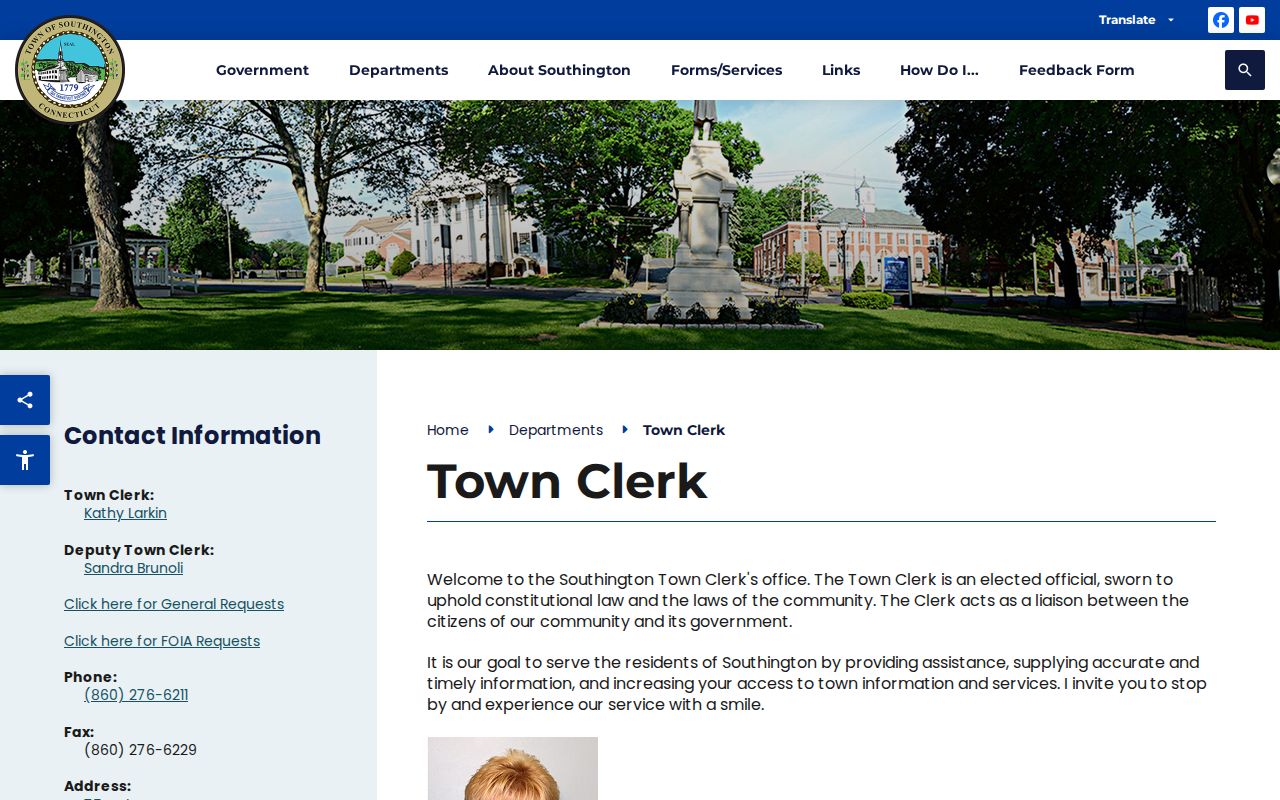Click the Contact Information heading
The image size is (1280, 800).
point(192,435)
